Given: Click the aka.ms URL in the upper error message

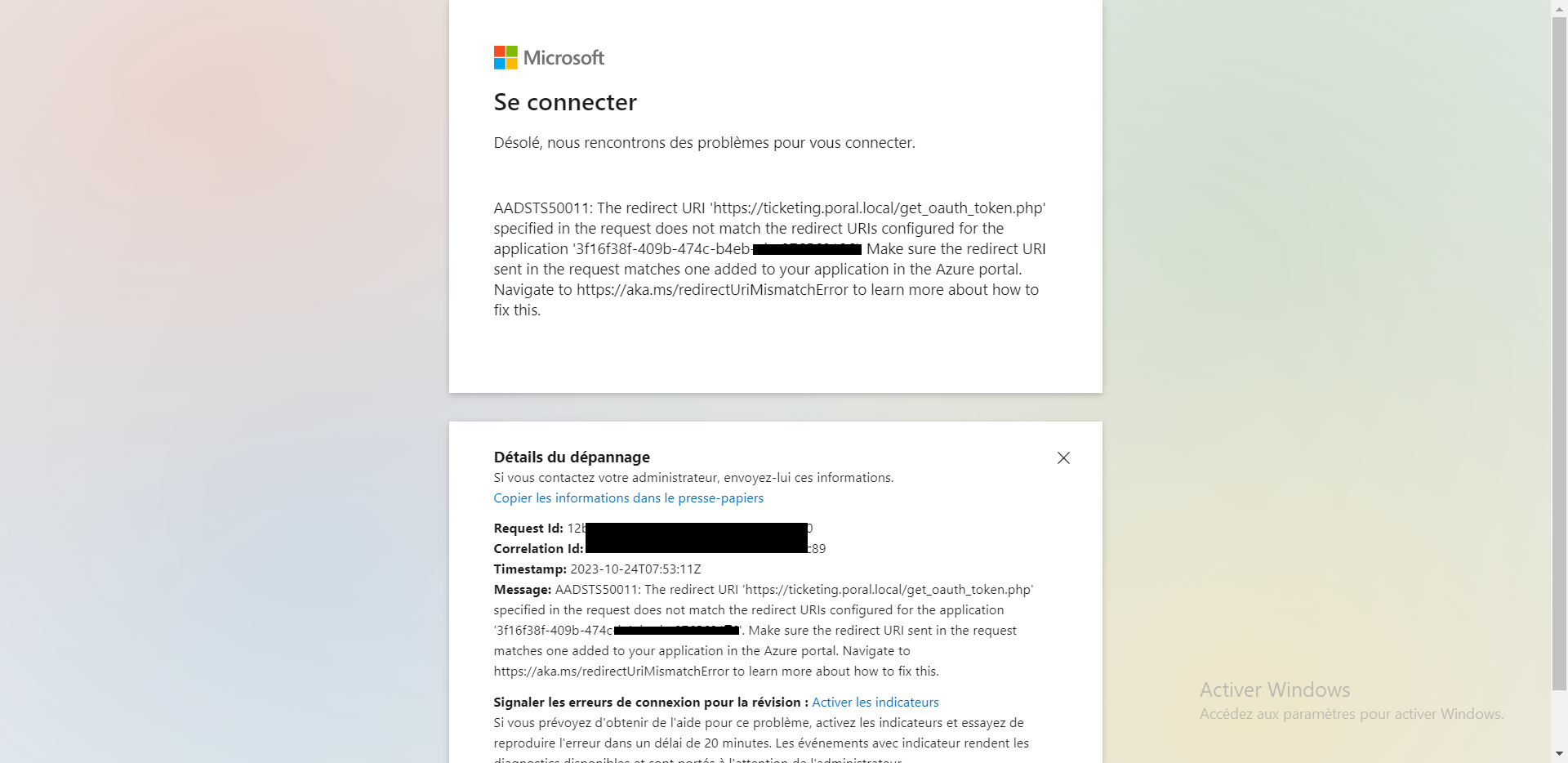Looking at the screenshot, I should (x=712, y=290).
